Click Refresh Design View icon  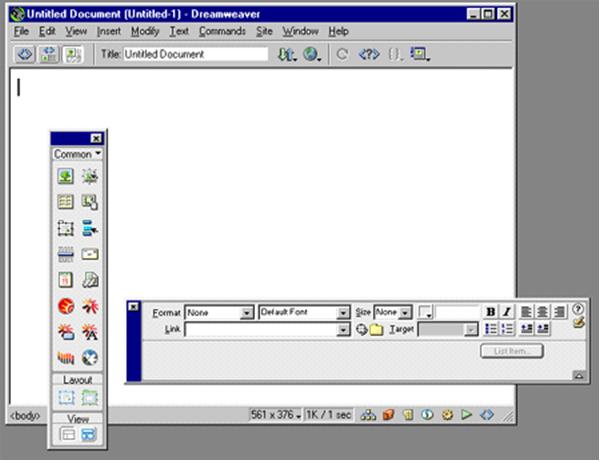(x=342, y=54)
